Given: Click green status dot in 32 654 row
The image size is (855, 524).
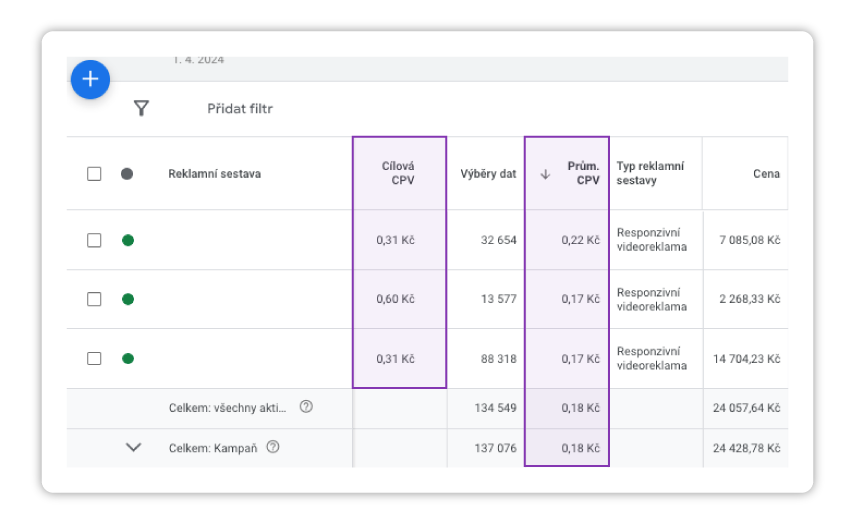Looking at the screenshot, I should (x=127, y=240).
